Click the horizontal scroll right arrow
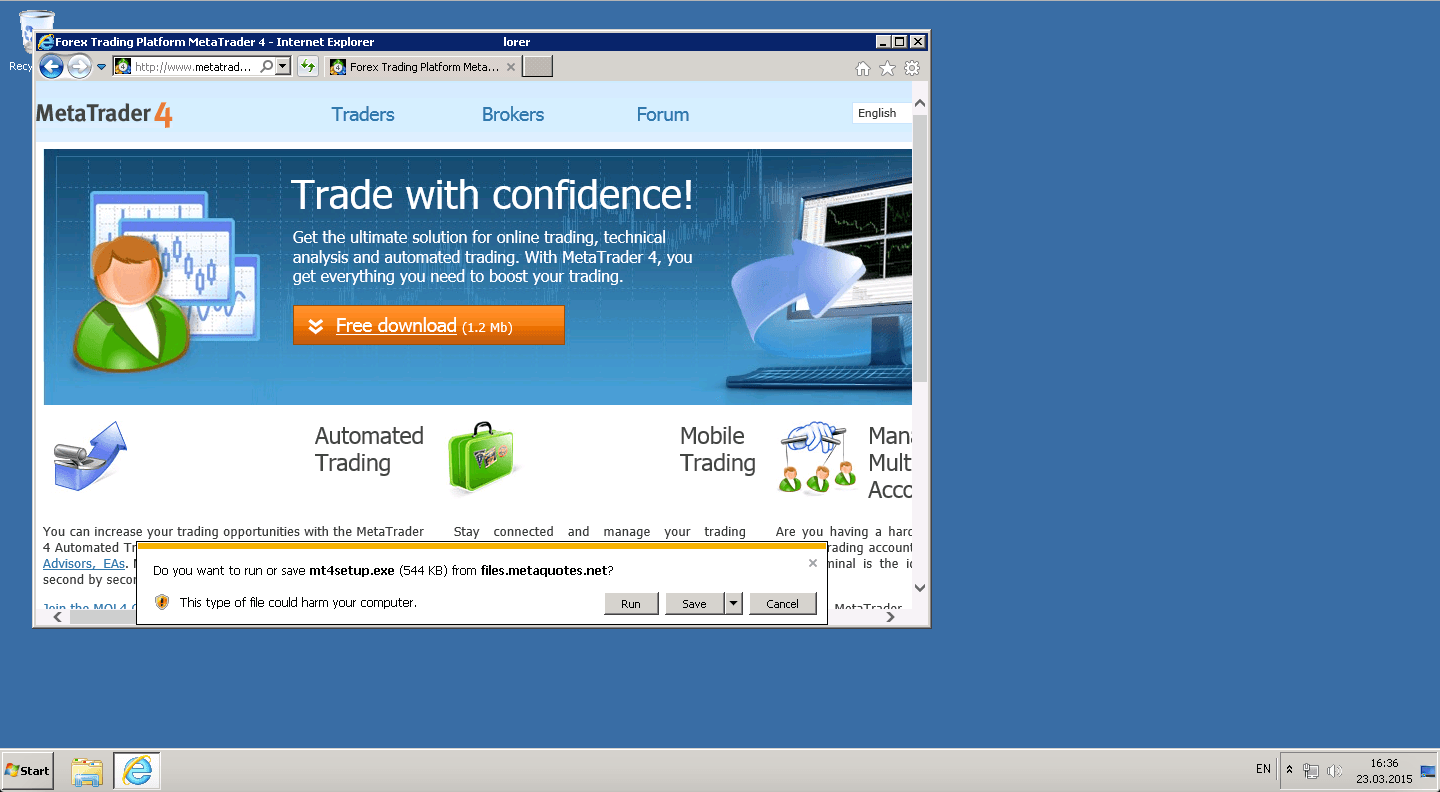1440x792 pixels. point(892,618)
